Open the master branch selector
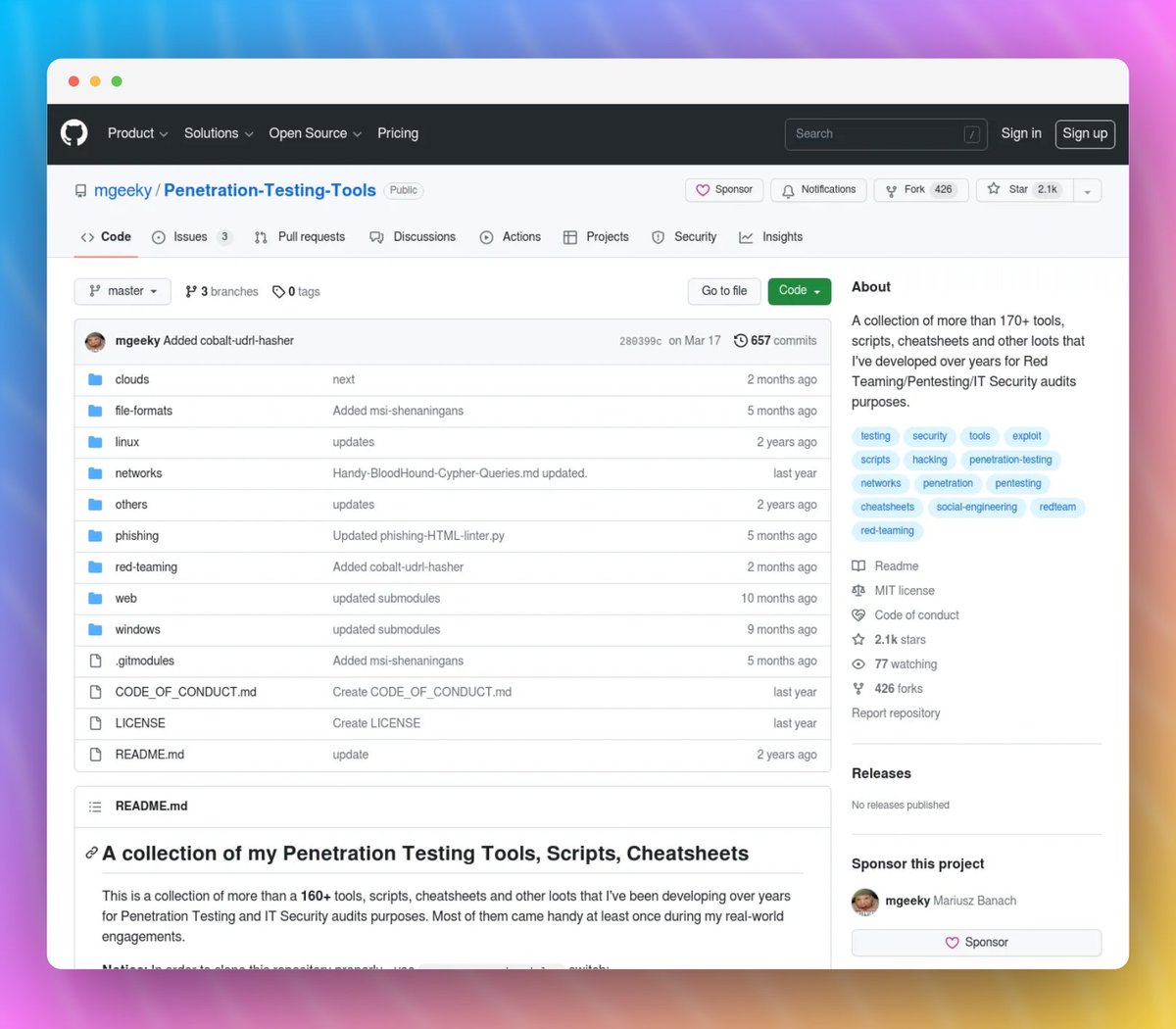The height and width of the screenshot is (1029, 1176). 122,291
